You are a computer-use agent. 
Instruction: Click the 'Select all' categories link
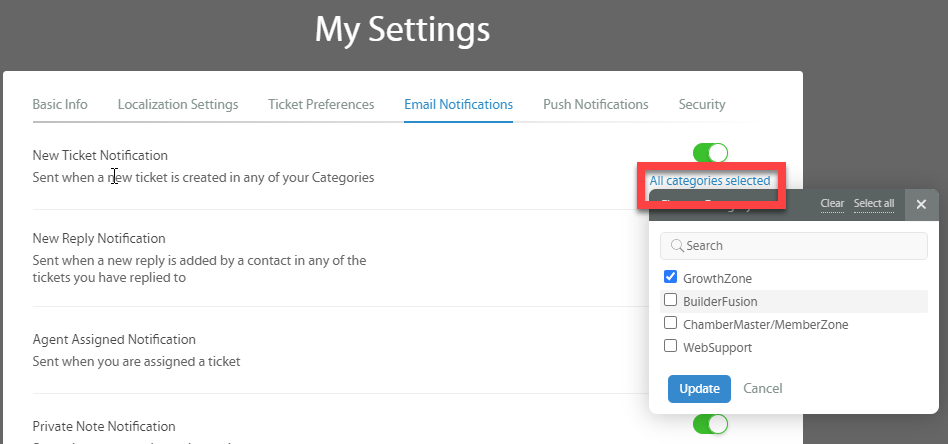(x=874, y=204)
